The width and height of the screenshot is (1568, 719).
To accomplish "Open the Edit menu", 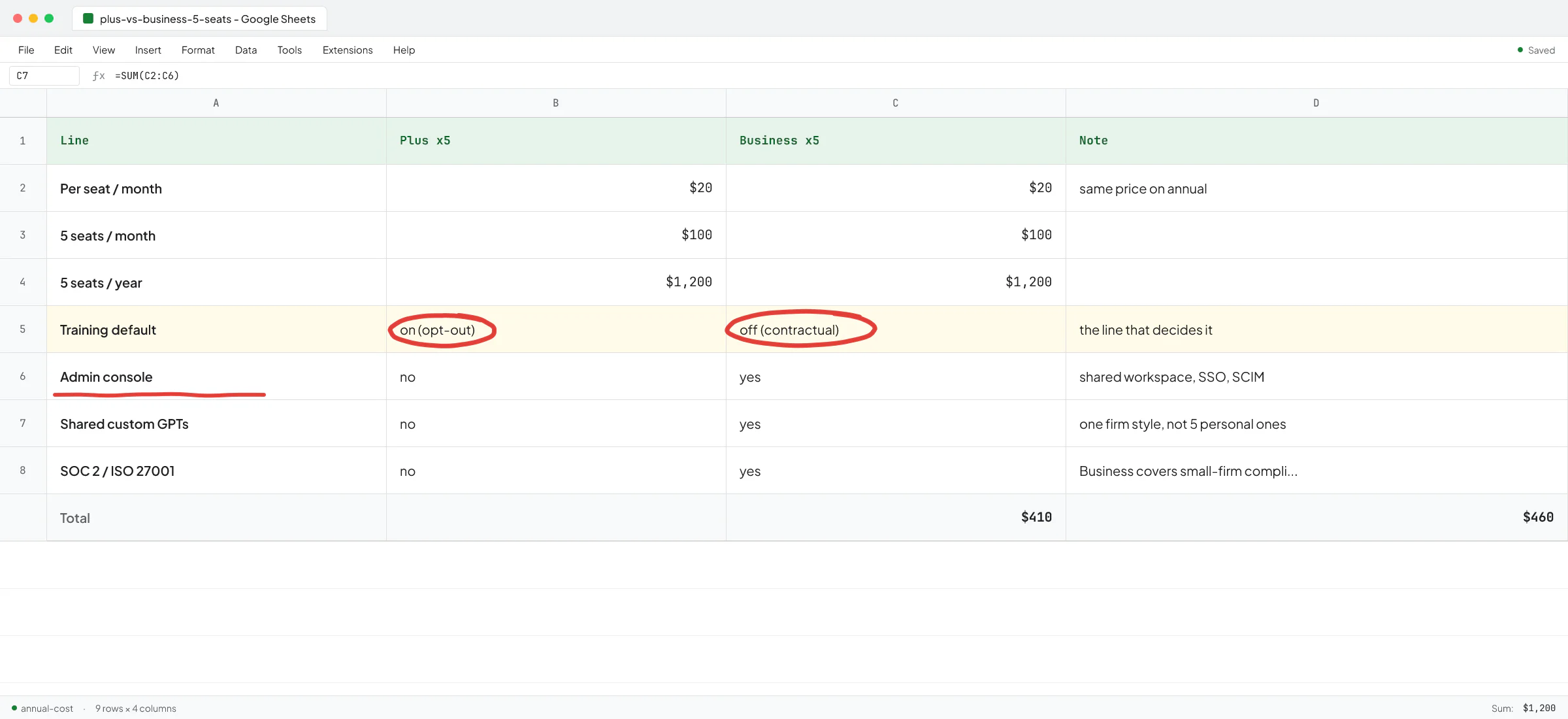I will [63, 50].
